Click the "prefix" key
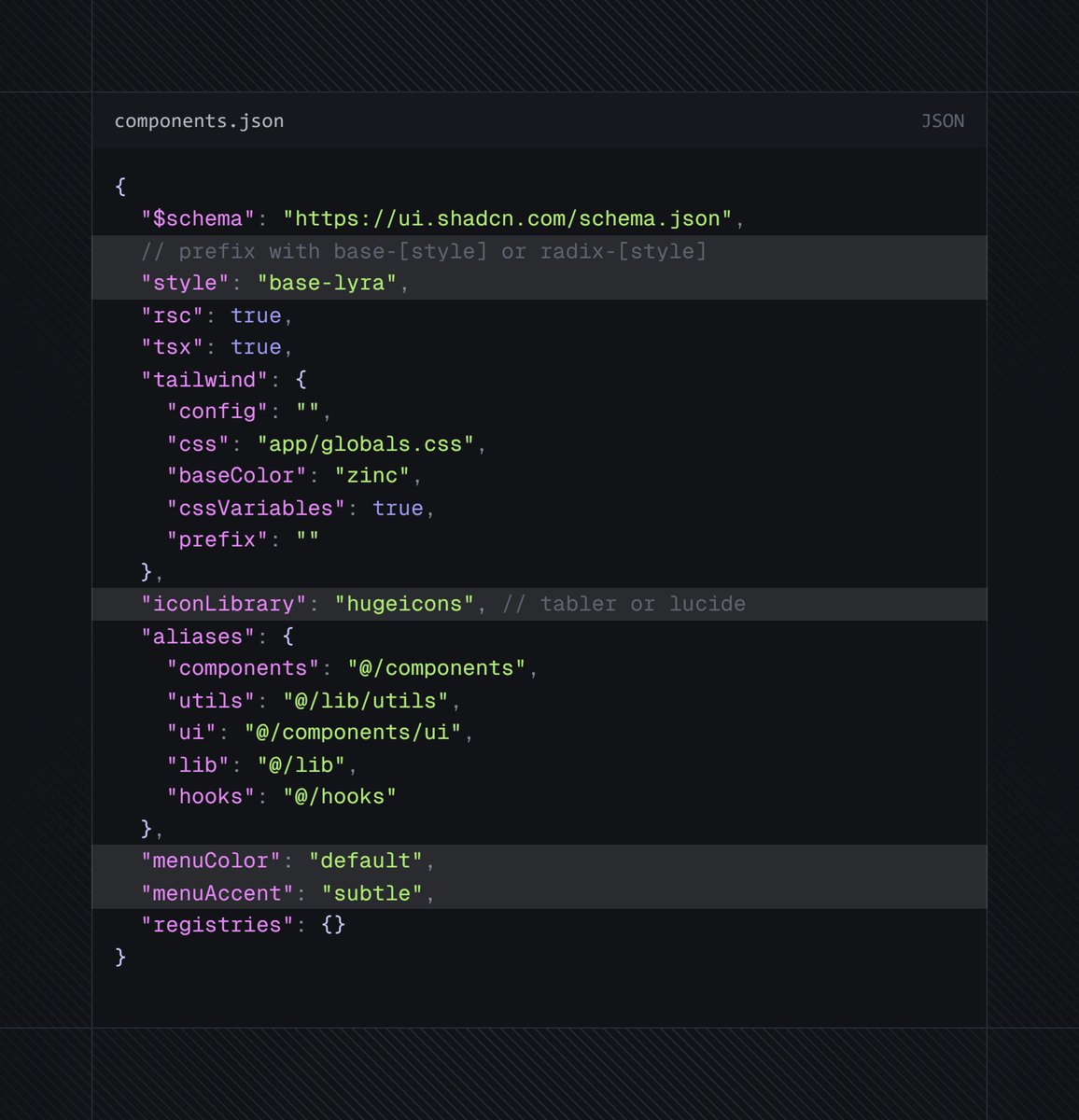This screenshot has height=1120, width=1079. (x=217, y=540)
